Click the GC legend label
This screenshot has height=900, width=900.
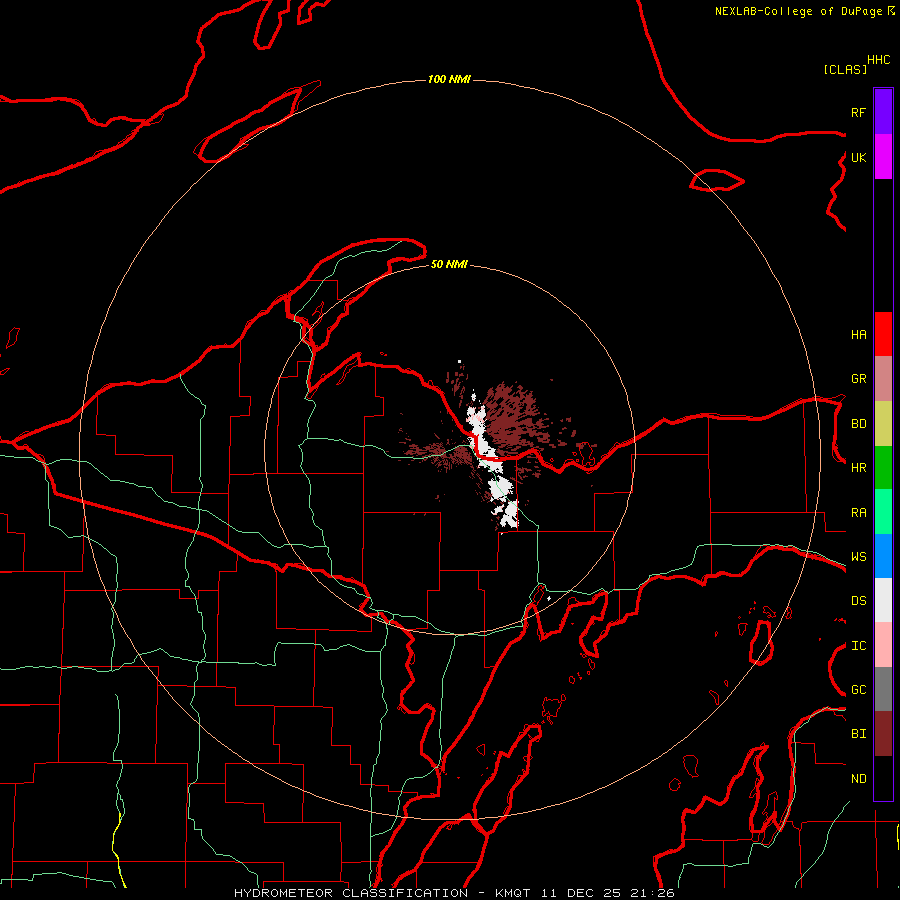(858, 689)
